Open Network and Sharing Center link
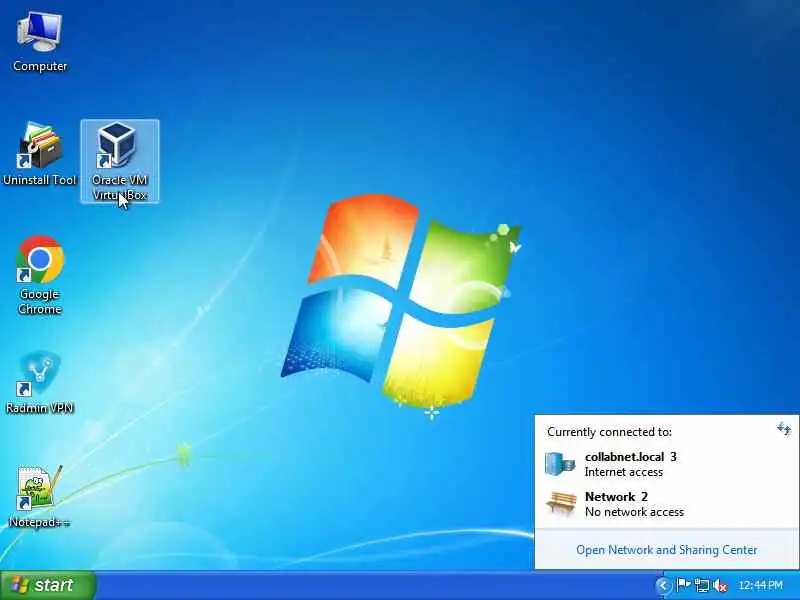Screen dimensions: 800x600 (x=666, y=550)
